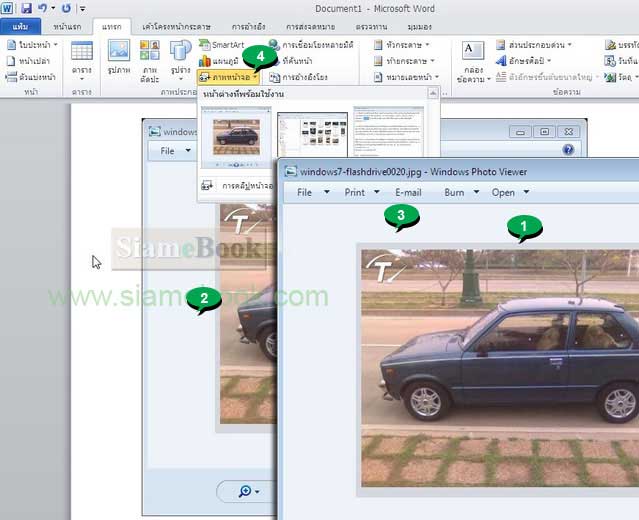Insert a ตัวแบ่งหน้า (Page Break)
639x520 pixels.
(x=31, y=77)
